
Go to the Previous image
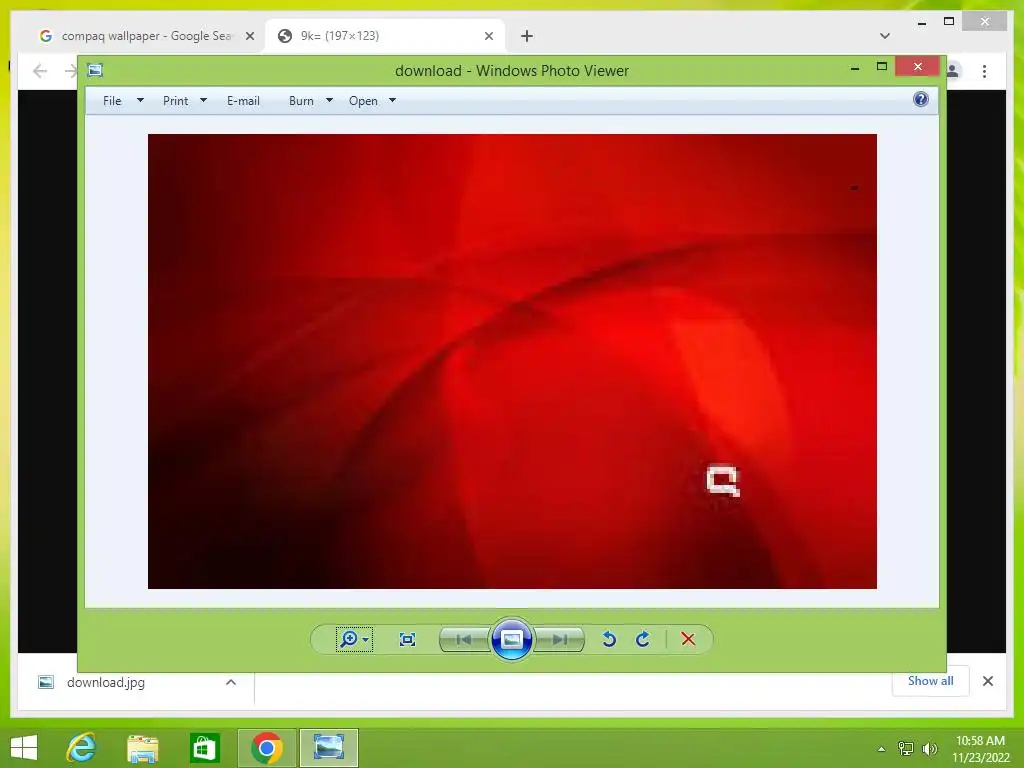pyautogui.click(x=464, y=639)
